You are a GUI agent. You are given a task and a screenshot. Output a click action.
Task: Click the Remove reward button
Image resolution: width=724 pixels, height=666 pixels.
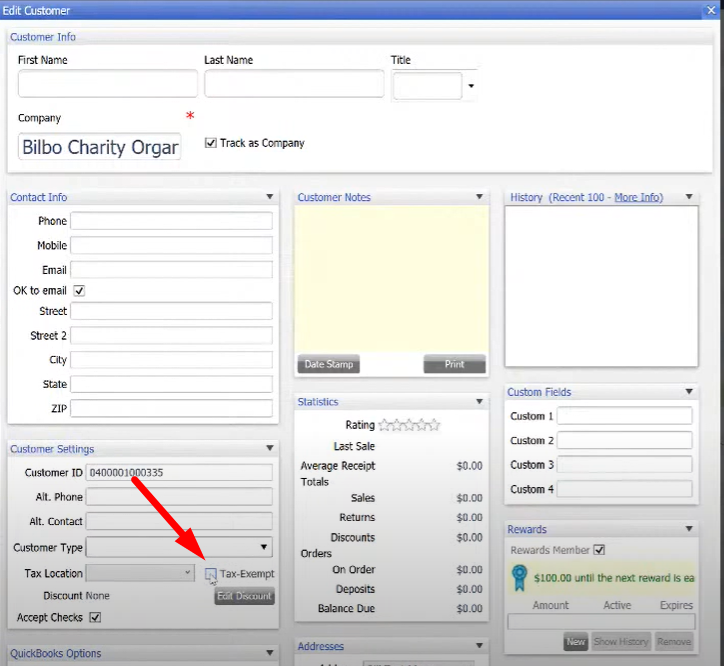tap(674, 642)
